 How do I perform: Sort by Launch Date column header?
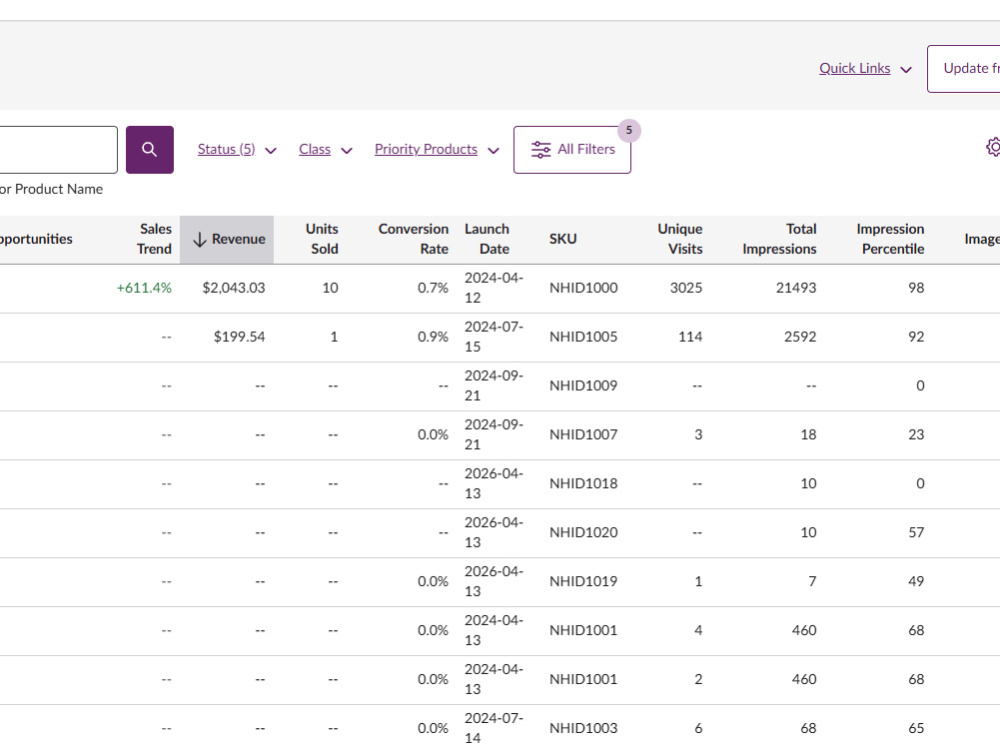coord(487,239)
